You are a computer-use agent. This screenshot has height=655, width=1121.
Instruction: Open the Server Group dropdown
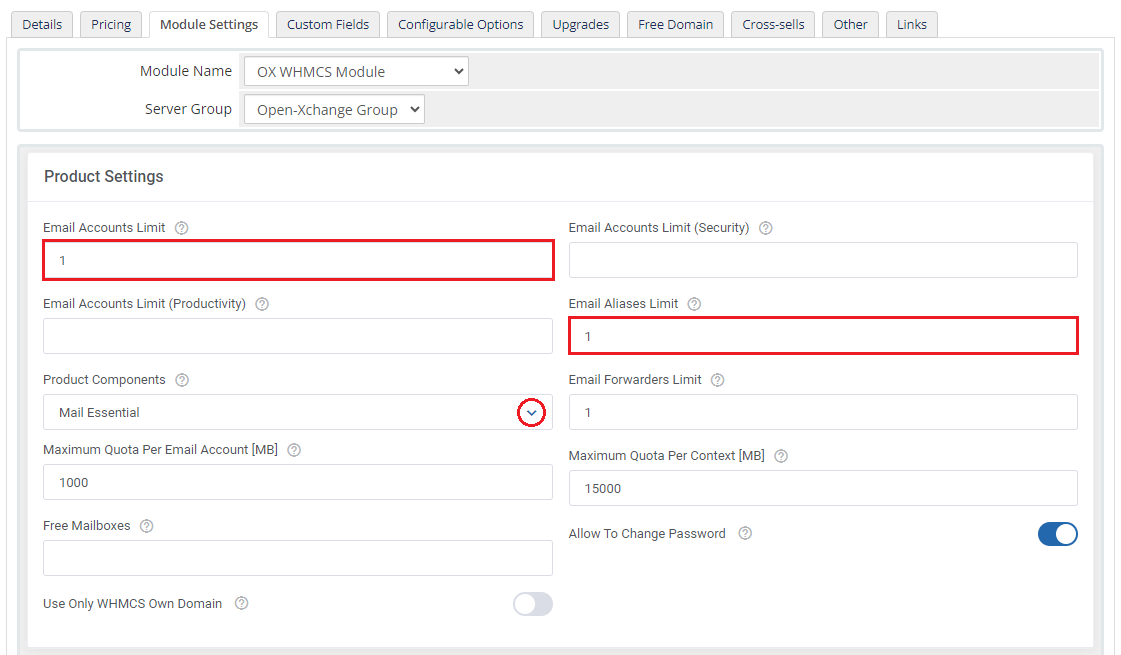coord(334,110)
